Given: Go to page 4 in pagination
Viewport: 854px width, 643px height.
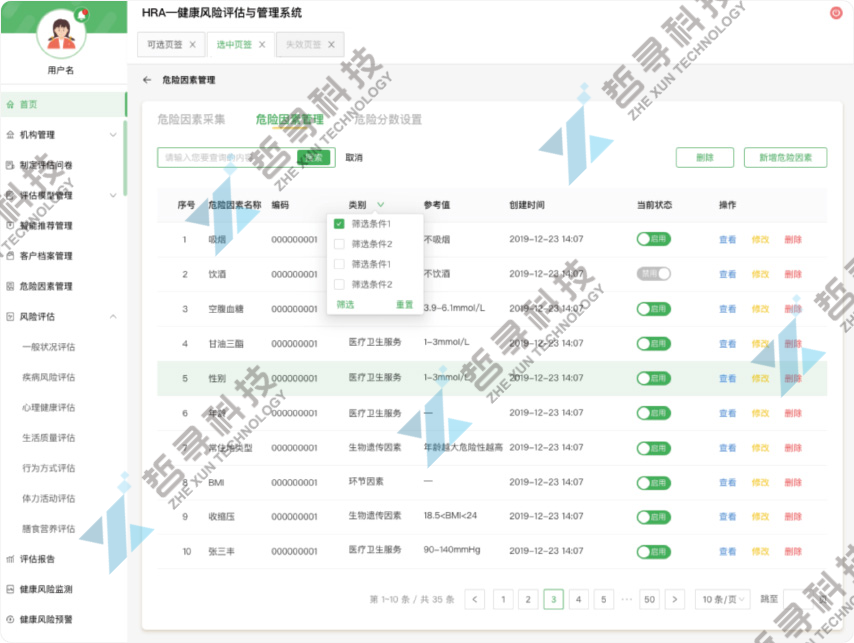Looking at the screenshot, I should [x=578, y=599].
